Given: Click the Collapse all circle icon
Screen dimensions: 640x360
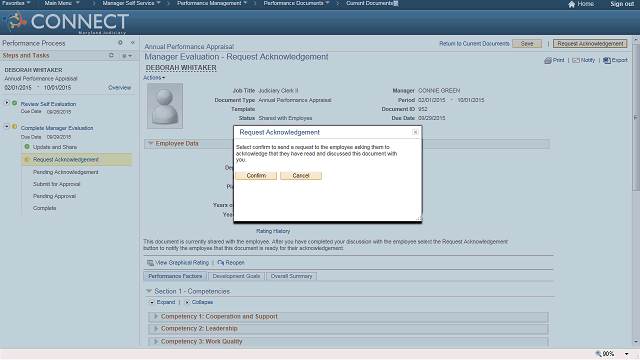Looking at the screenshot, I should click(187, 302).
